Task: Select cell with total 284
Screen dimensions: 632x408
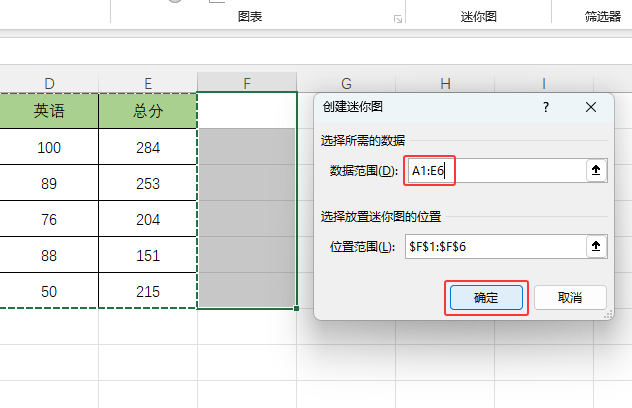Action: [x=148, y=147]
